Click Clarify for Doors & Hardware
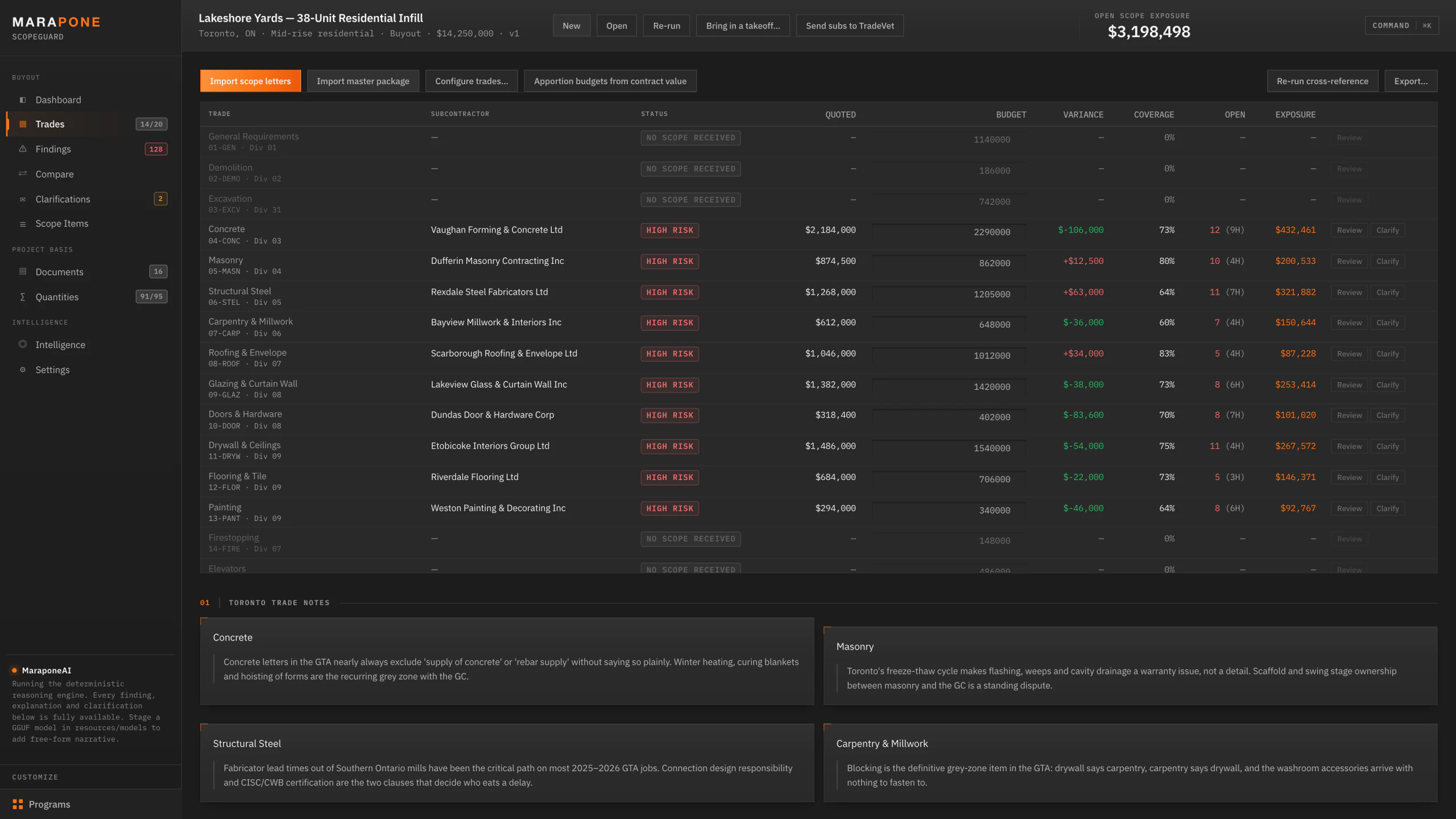This screenshot has height=819, width=1456. point(1387,415)
